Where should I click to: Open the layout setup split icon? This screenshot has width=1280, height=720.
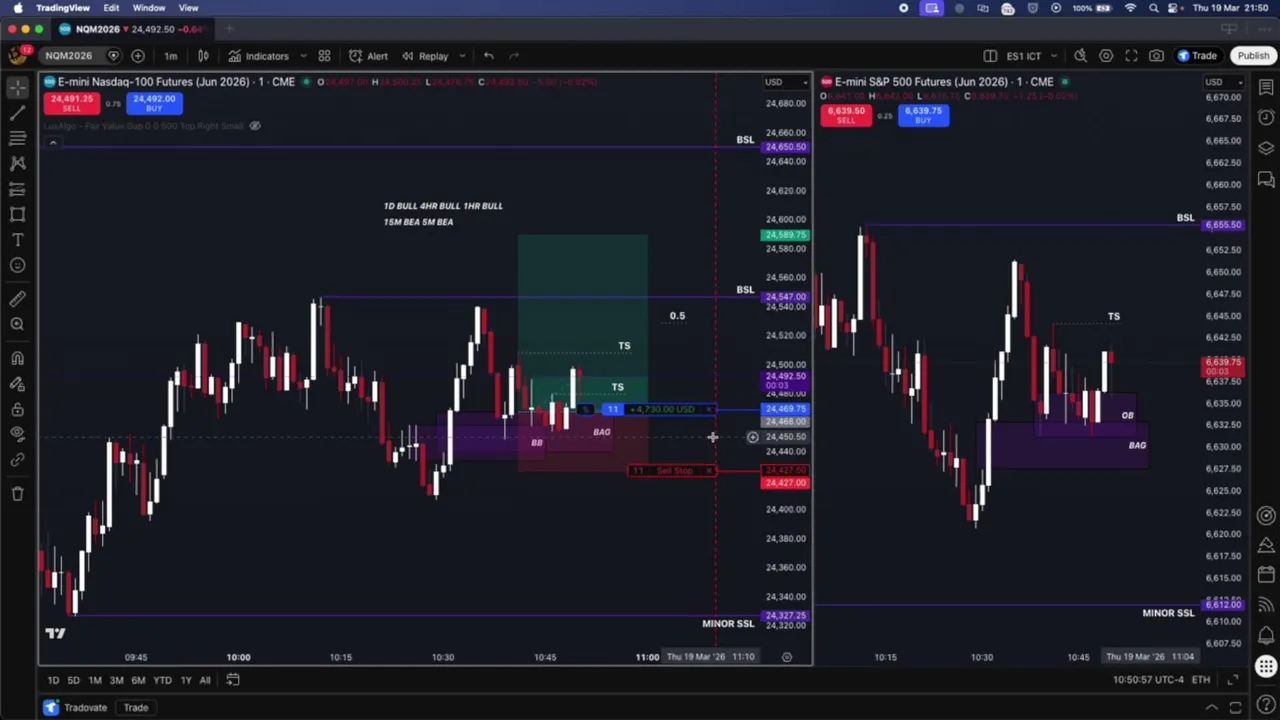coord(990,56)
